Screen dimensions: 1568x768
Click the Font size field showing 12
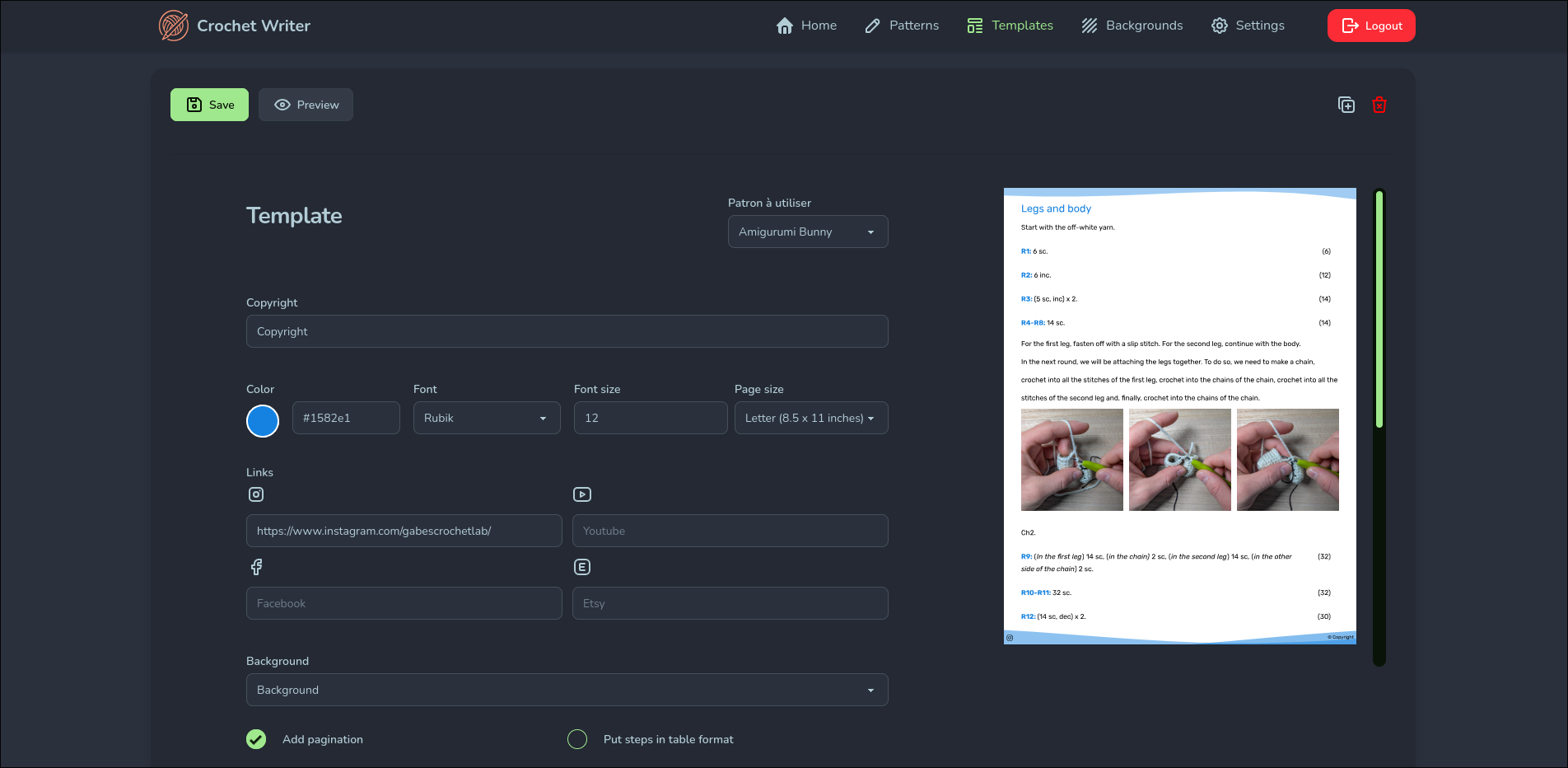click(651, 418)
